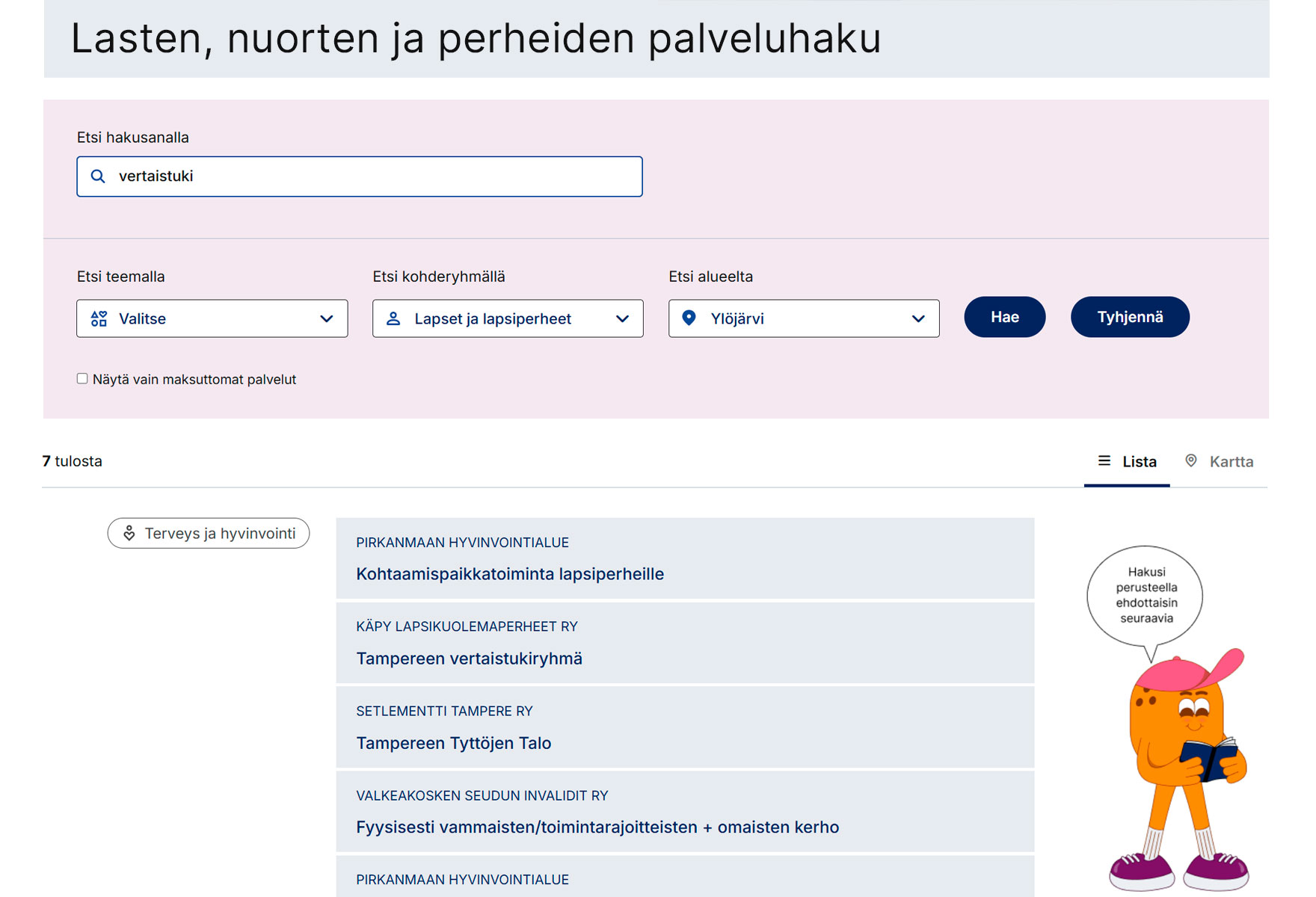
Task: Open the Lapset ja lapsiperheet dropdown
Action: tap(508, 319)
